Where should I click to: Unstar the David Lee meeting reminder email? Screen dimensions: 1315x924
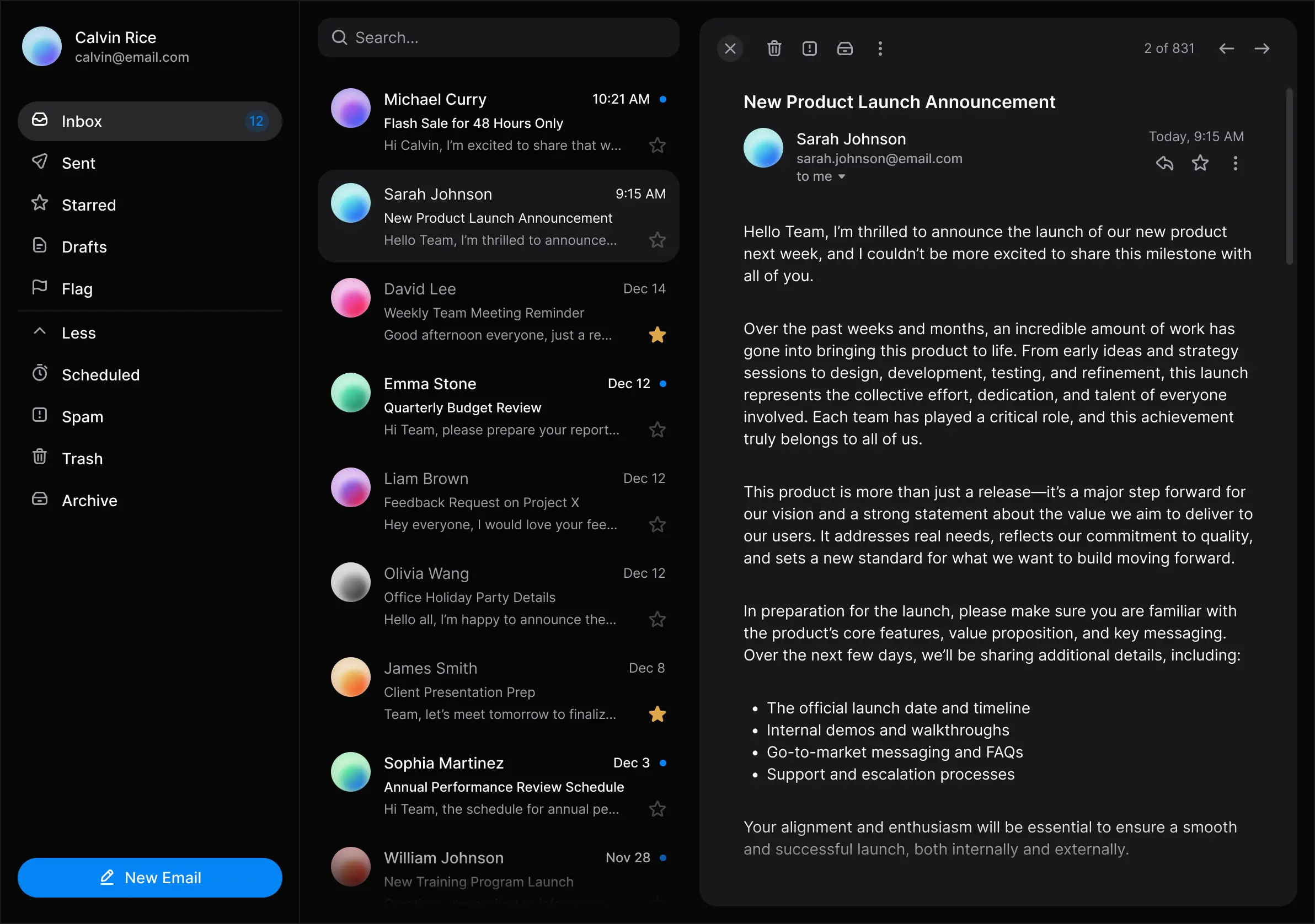657,335
